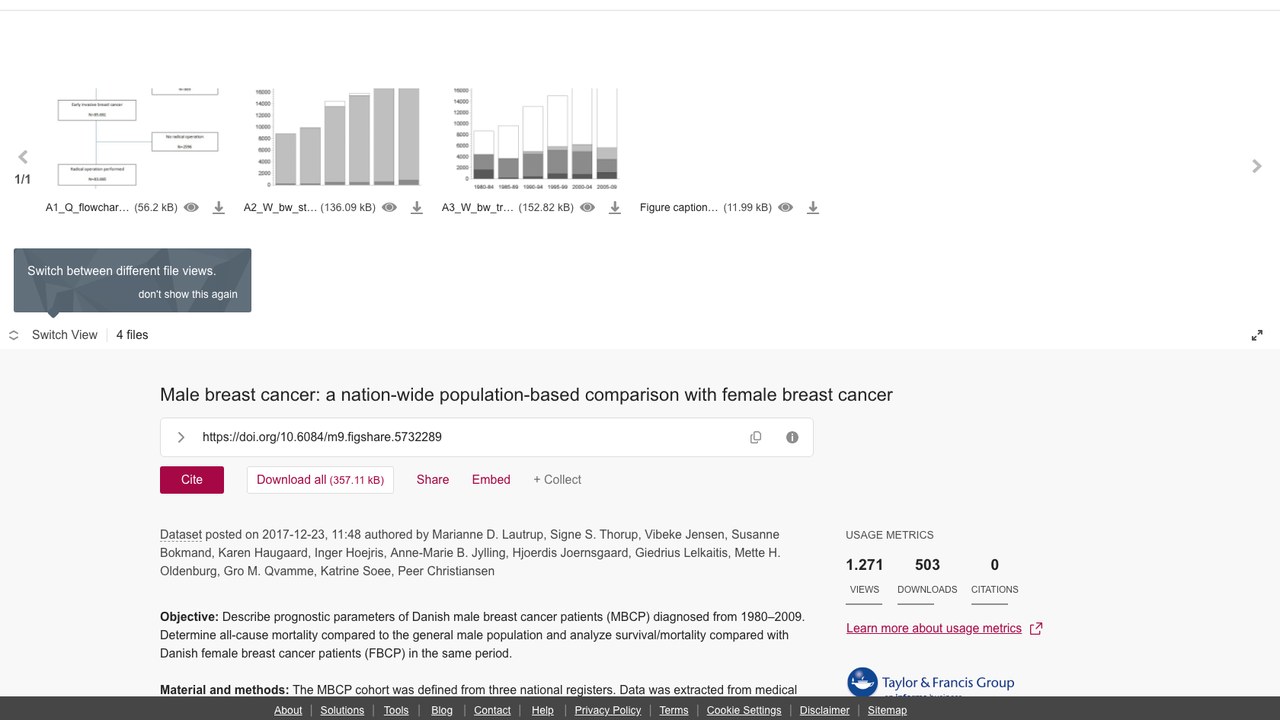The image size is (1280, 720).
Task: Open the Privacy Policy footer link
Action: point(608,710)
